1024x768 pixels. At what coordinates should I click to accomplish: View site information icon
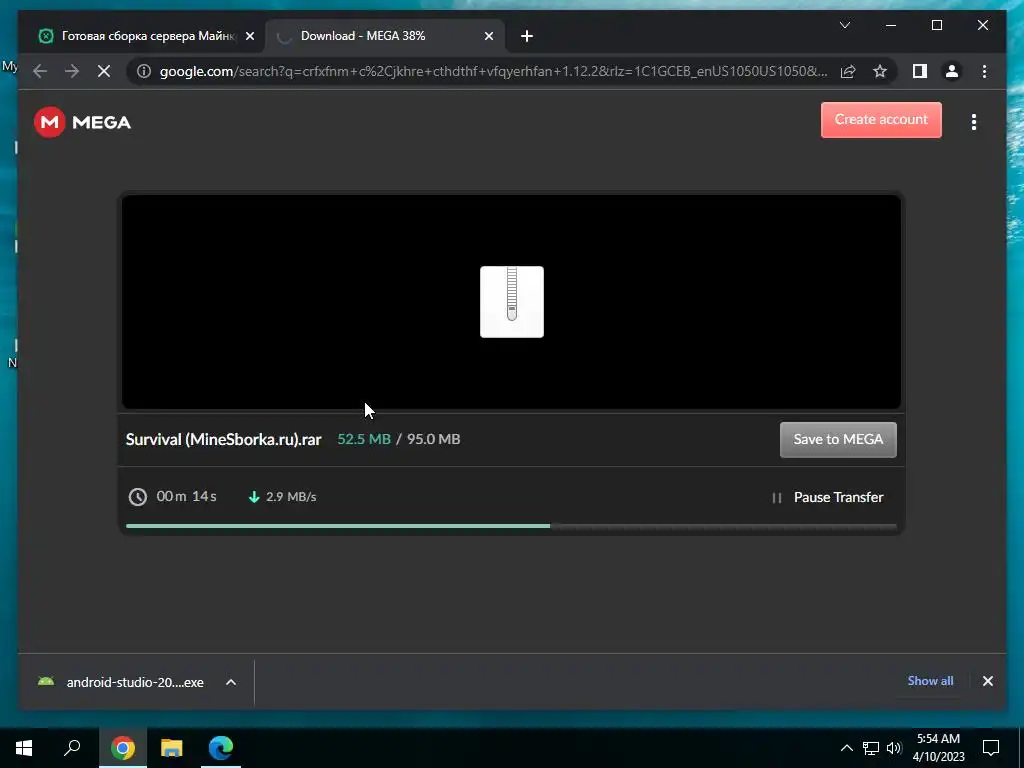click(x=144, y=71)
